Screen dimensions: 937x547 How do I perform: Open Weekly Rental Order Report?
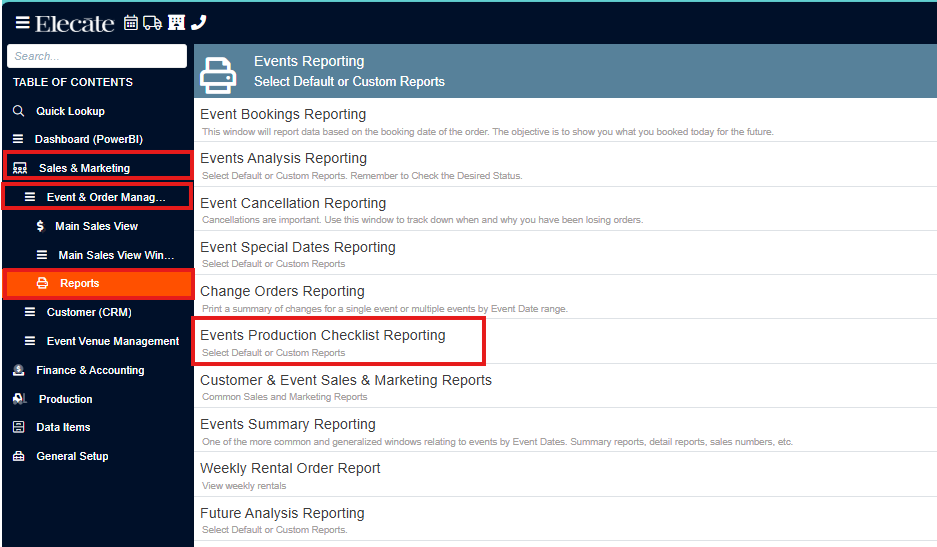click(x=565, y=475)
